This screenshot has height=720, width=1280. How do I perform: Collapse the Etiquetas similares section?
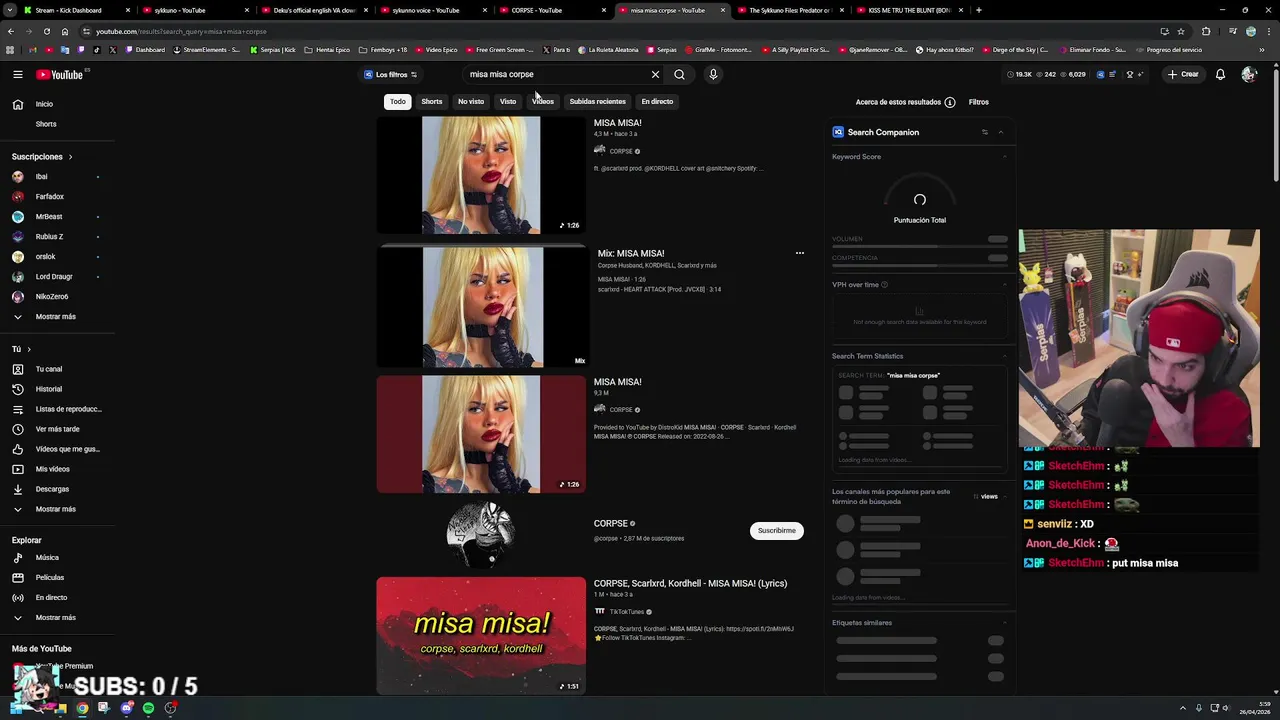click(1004, 623)
